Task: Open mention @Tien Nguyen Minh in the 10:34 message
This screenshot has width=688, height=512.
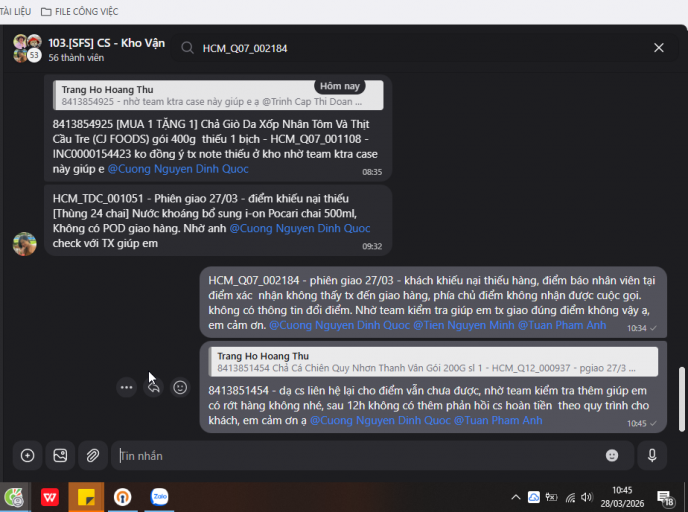Action: pyautogui.click(x=464, y=325)
